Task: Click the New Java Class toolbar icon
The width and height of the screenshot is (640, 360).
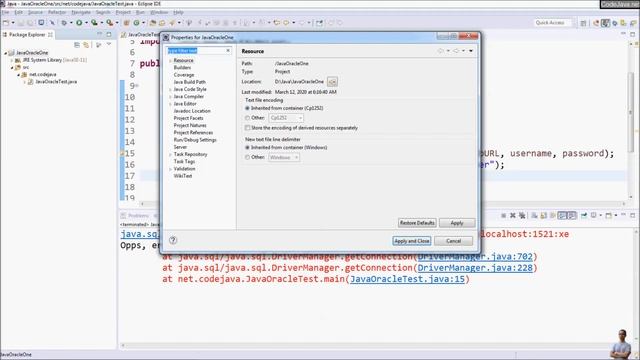Action: click(x=137, y=23)
